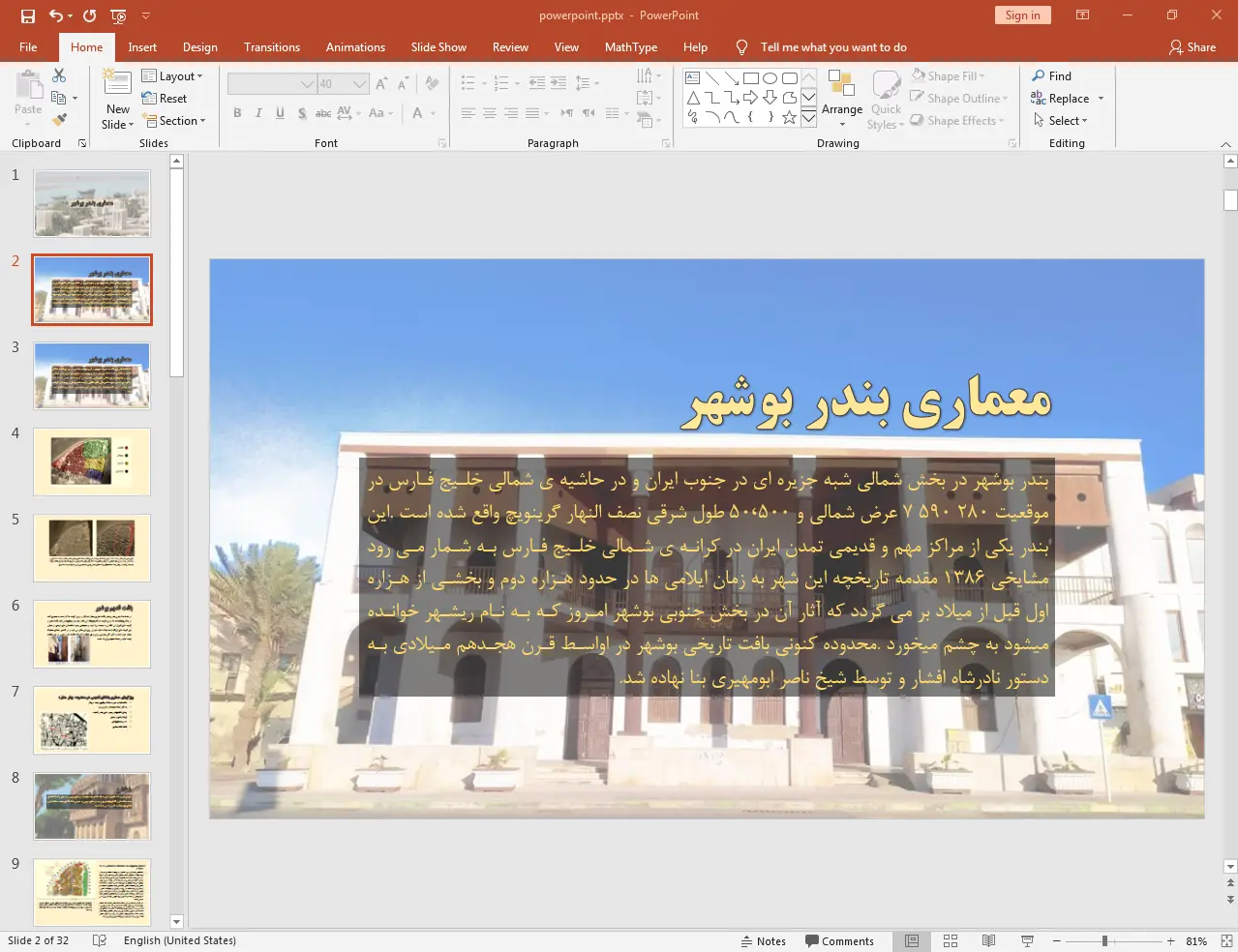The image size is (1238, 952).
Task: Select the oval shape in gallery
Action: (770, 78)
